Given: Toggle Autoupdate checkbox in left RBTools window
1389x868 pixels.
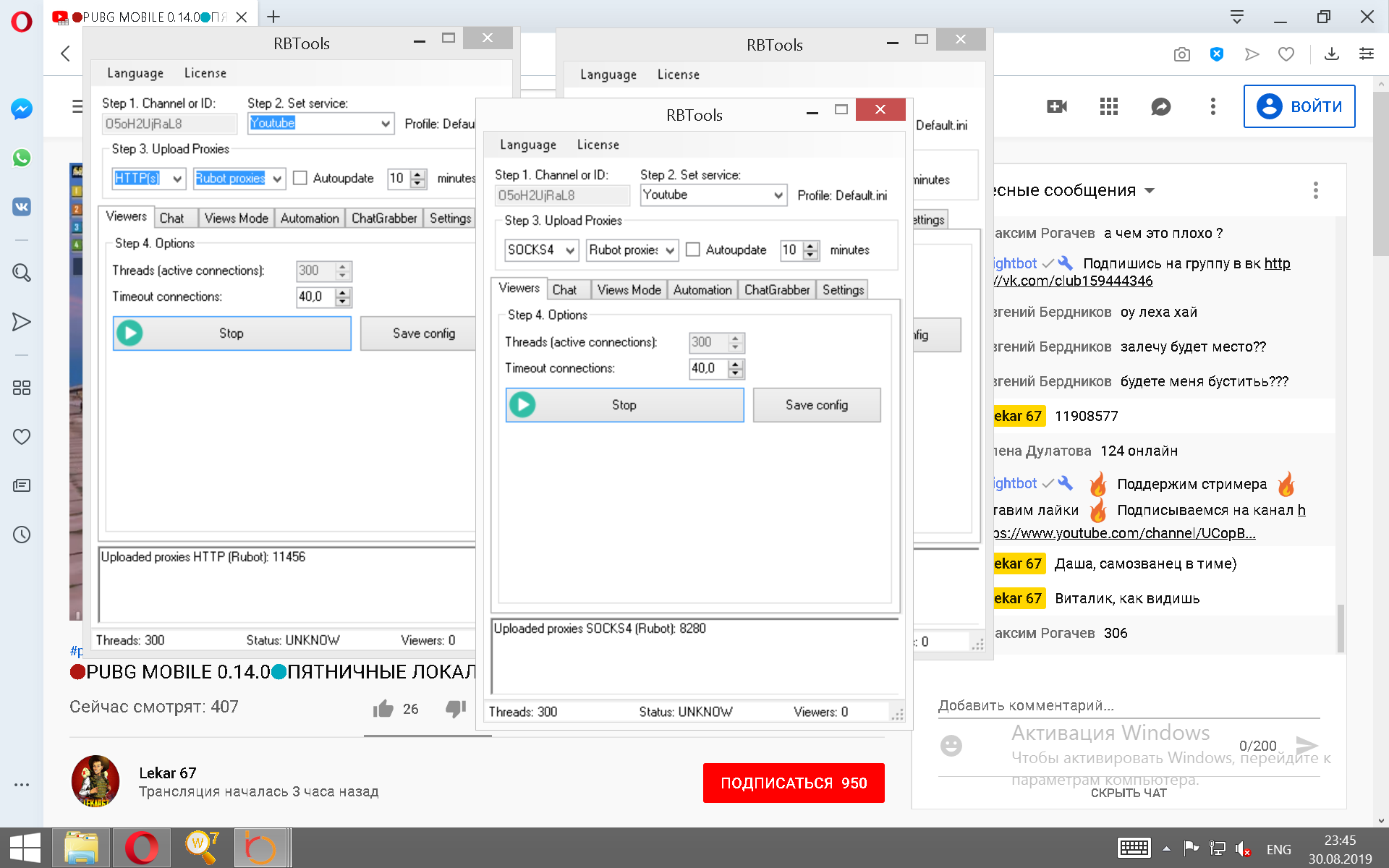Looking at the screenshot, I should click(x=300, y=179).
